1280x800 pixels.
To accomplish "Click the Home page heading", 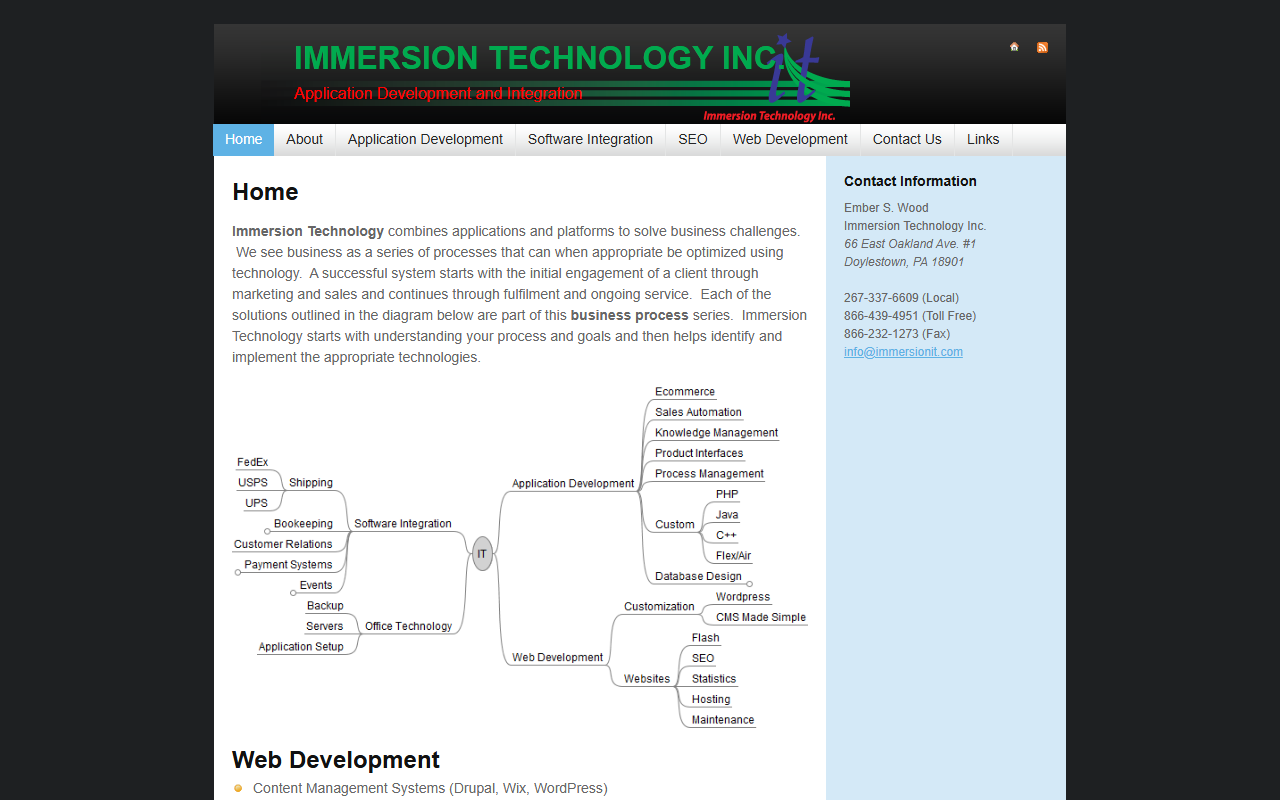I will pos(265,191).
